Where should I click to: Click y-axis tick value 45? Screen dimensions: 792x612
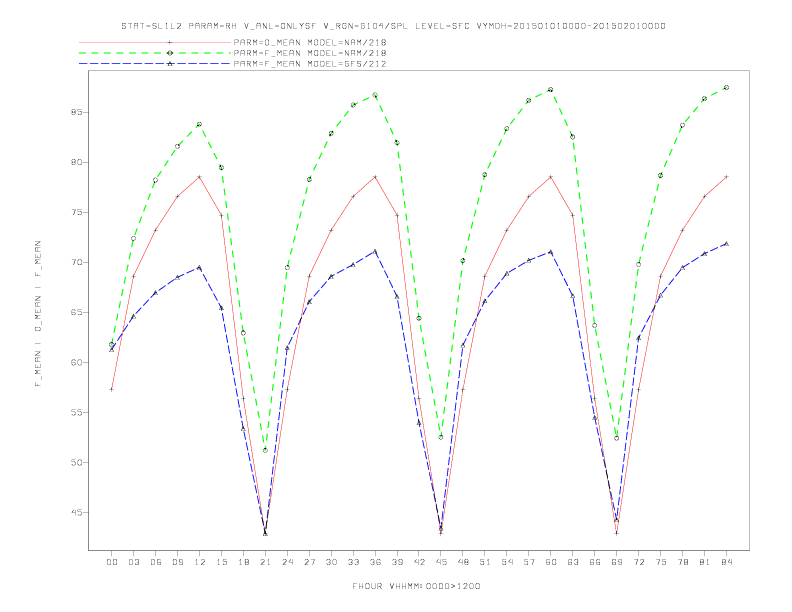[x=77, y=513]
